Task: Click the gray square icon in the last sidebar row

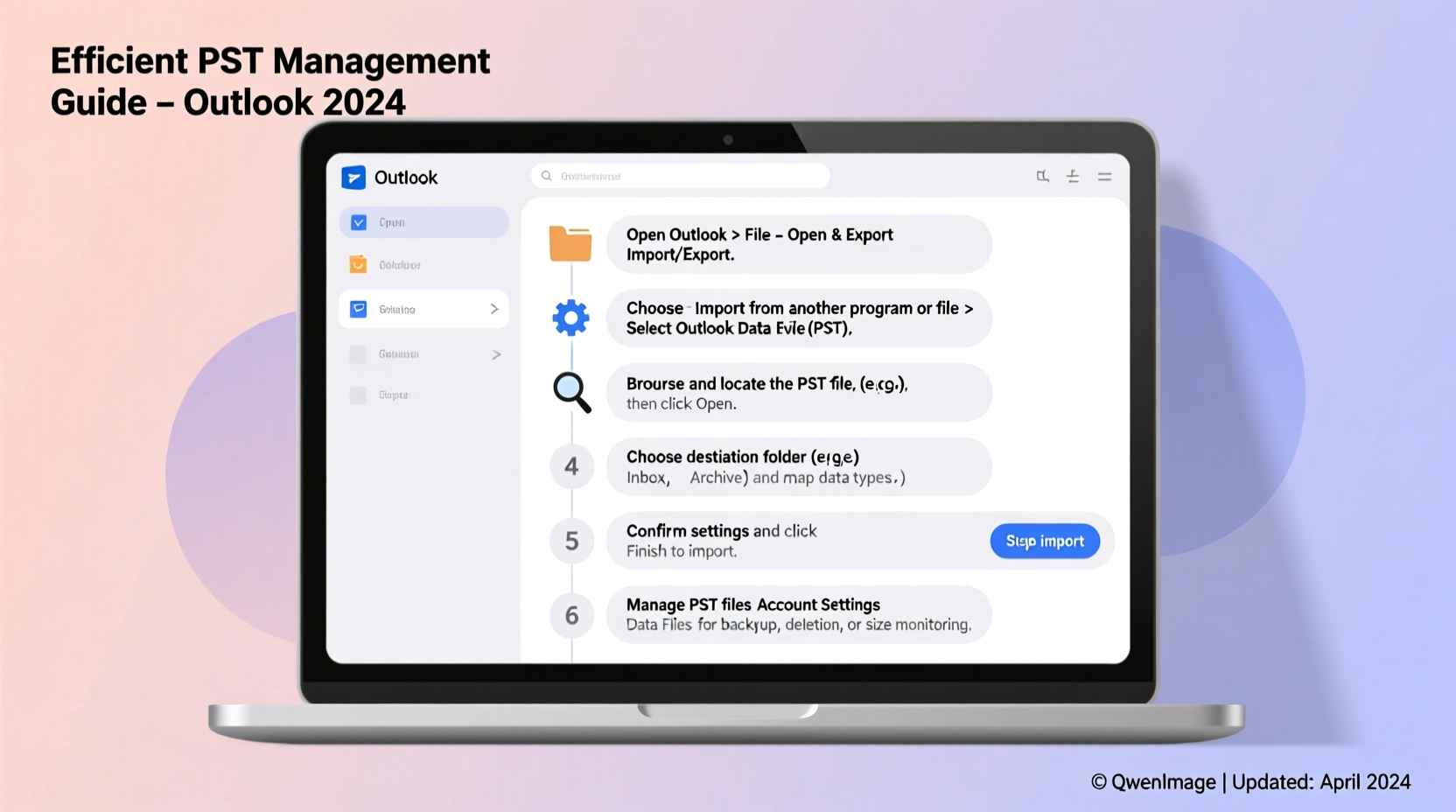Action: coord(358,395)
